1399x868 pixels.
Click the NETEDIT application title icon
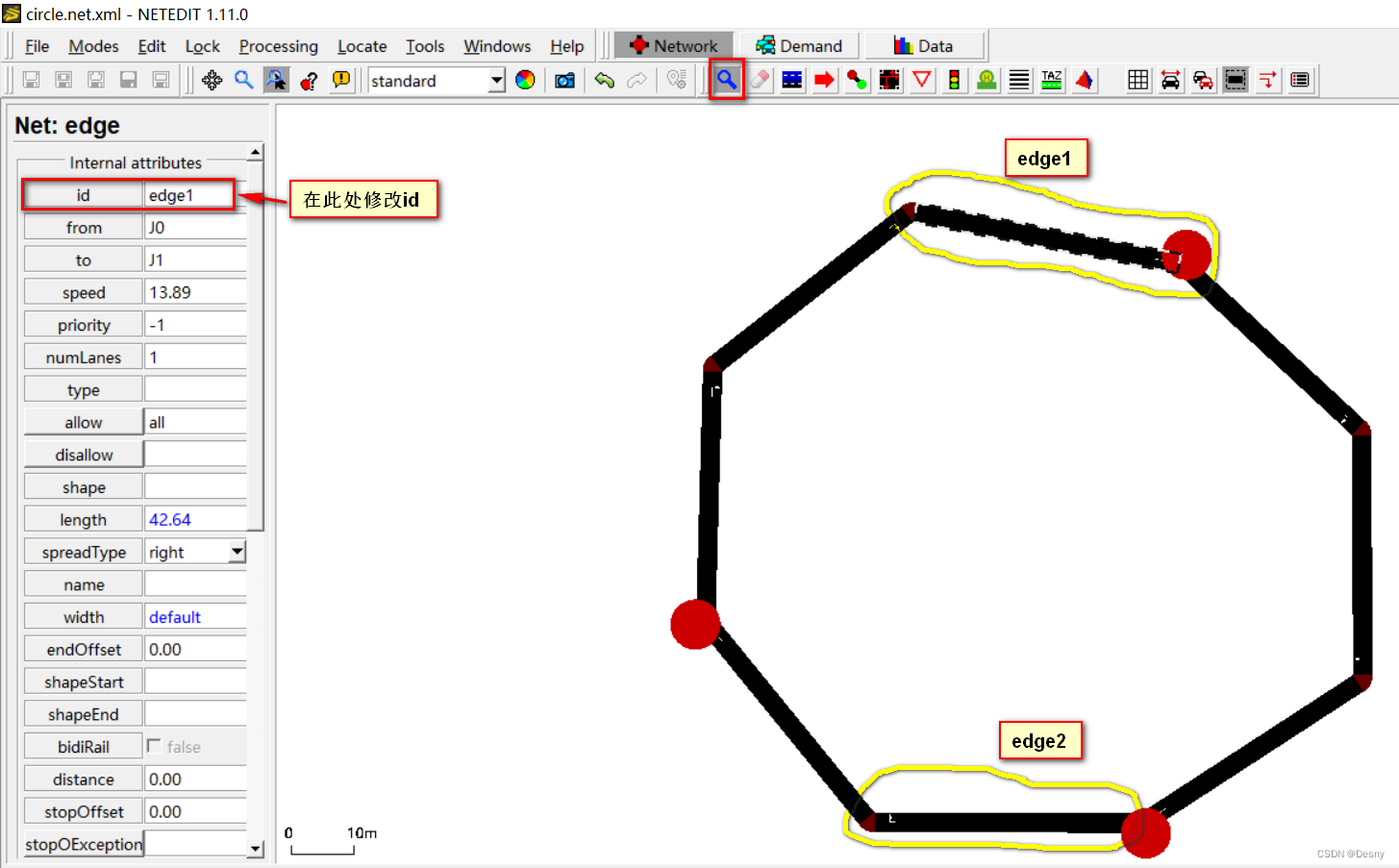(12, 13)
